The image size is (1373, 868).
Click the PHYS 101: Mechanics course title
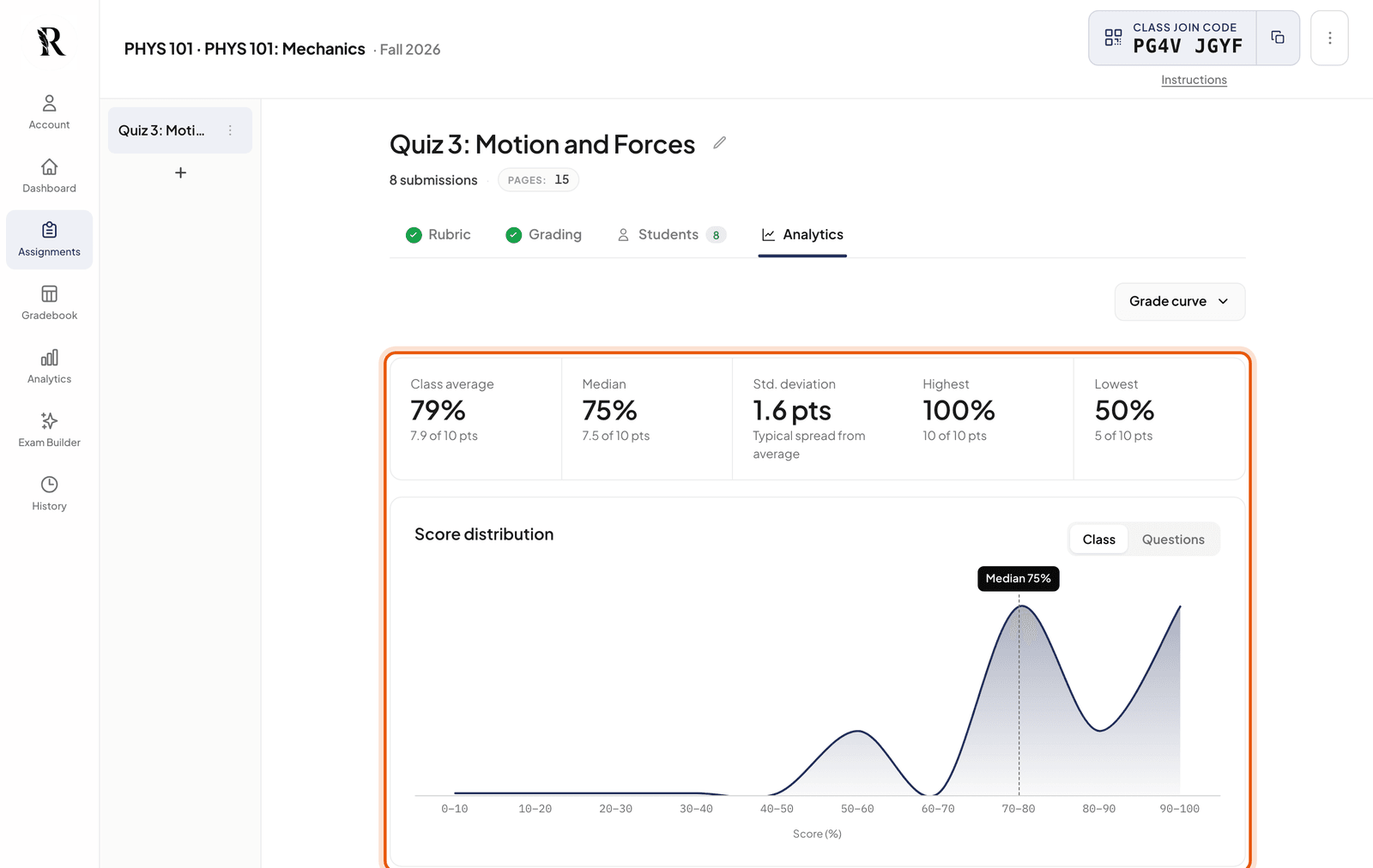tap(245, 49)
